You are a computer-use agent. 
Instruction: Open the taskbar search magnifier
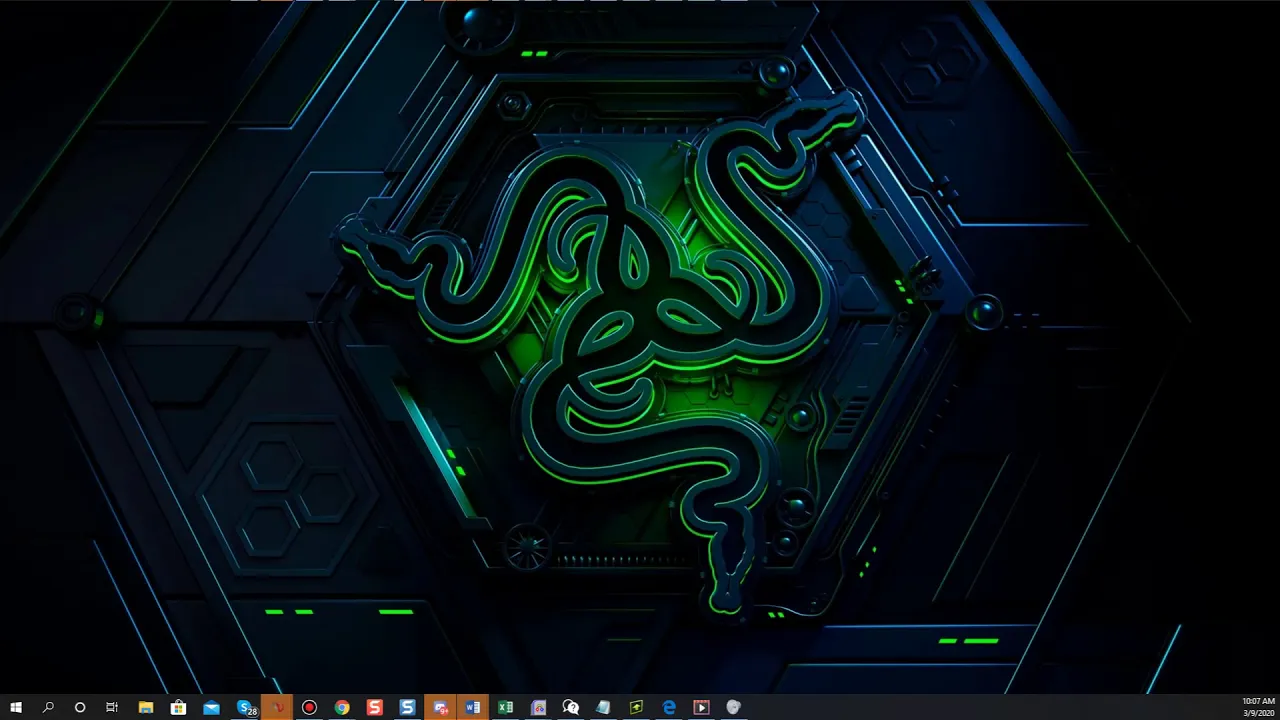(x=48, y=707)
